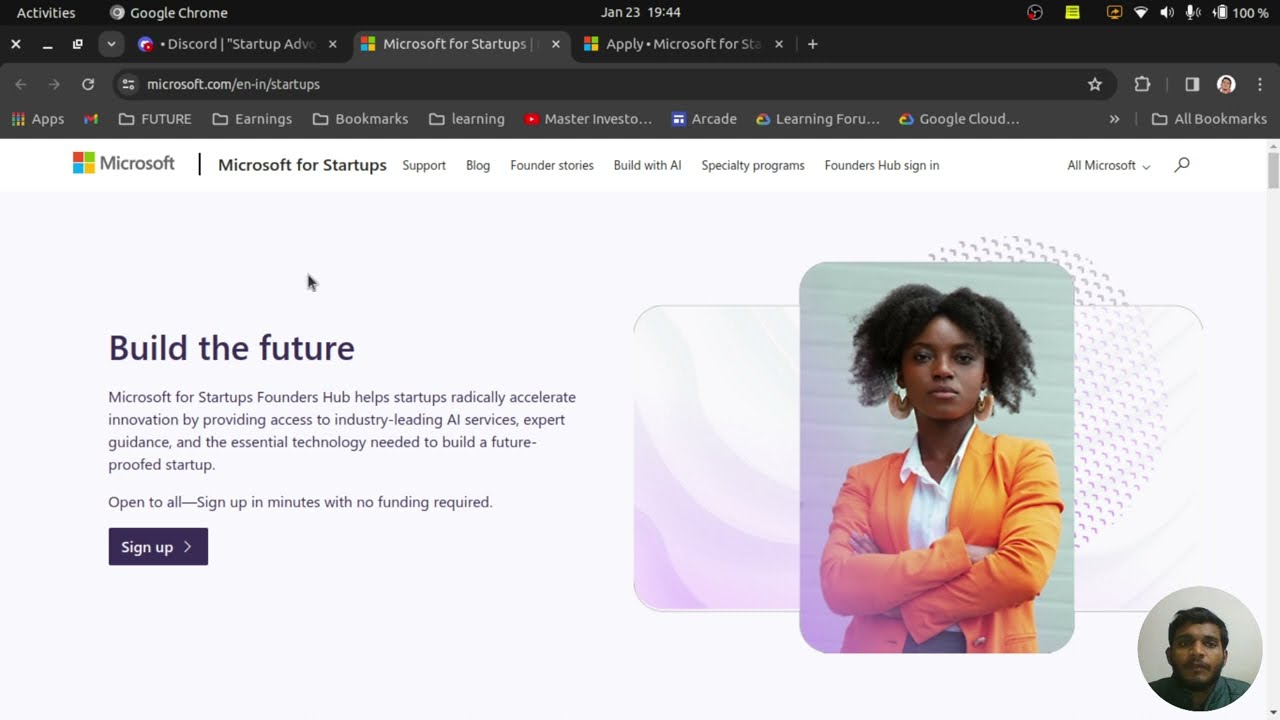
Task: Open the tab search dropdown arrow
Action: click(x=111, y=44)
